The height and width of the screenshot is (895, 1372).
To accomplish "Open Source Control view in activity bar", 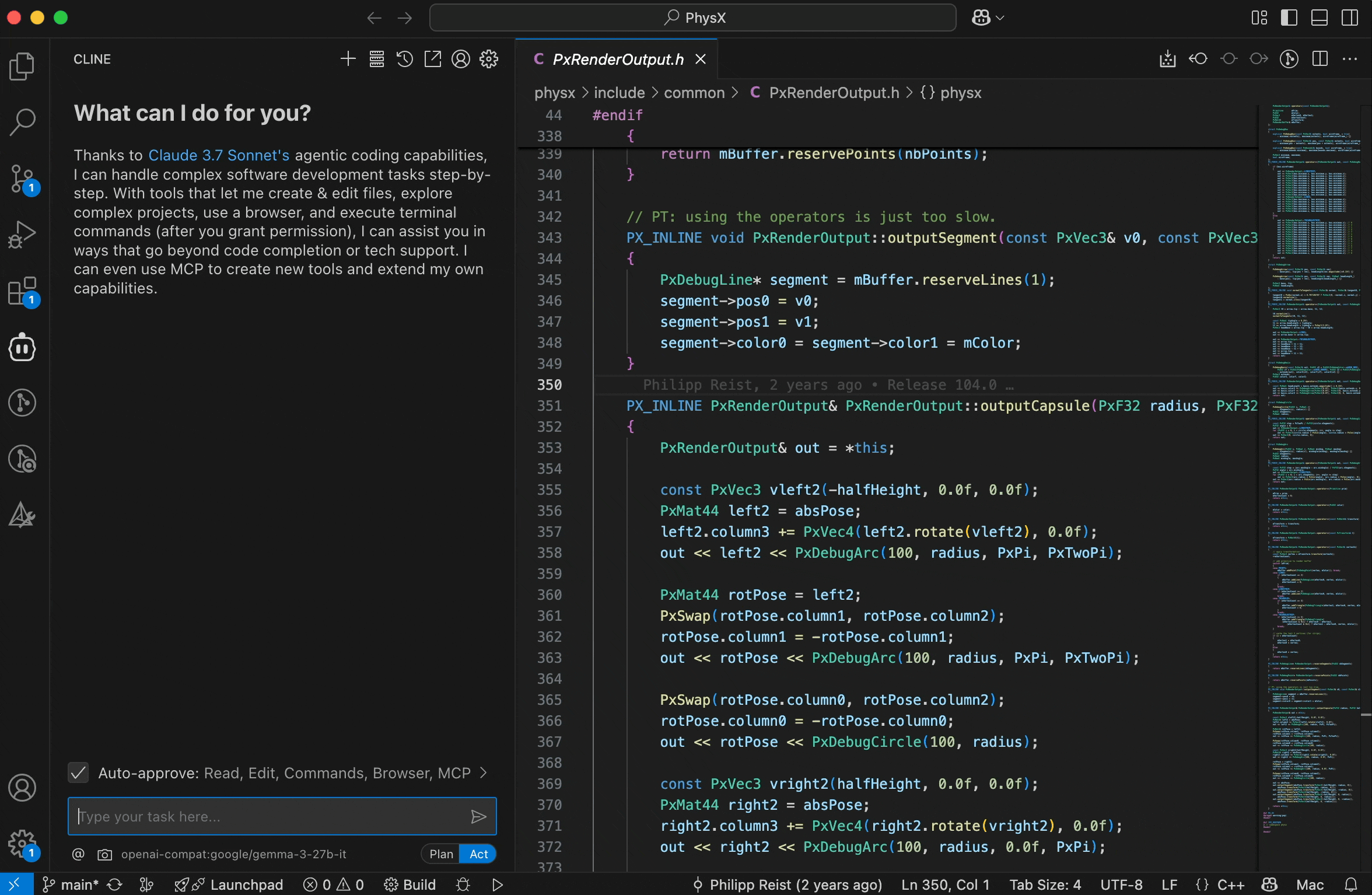I will pyautogui.click(x=22, y=179).
